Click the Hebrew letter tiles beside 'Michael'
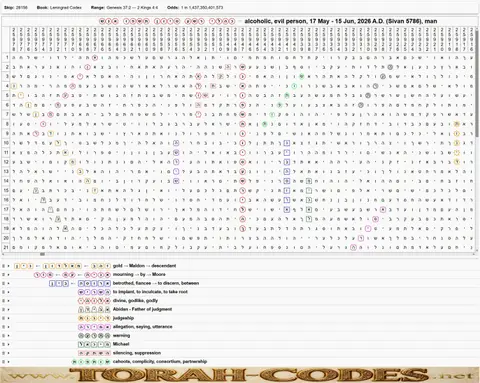 [x=94, y=344]
